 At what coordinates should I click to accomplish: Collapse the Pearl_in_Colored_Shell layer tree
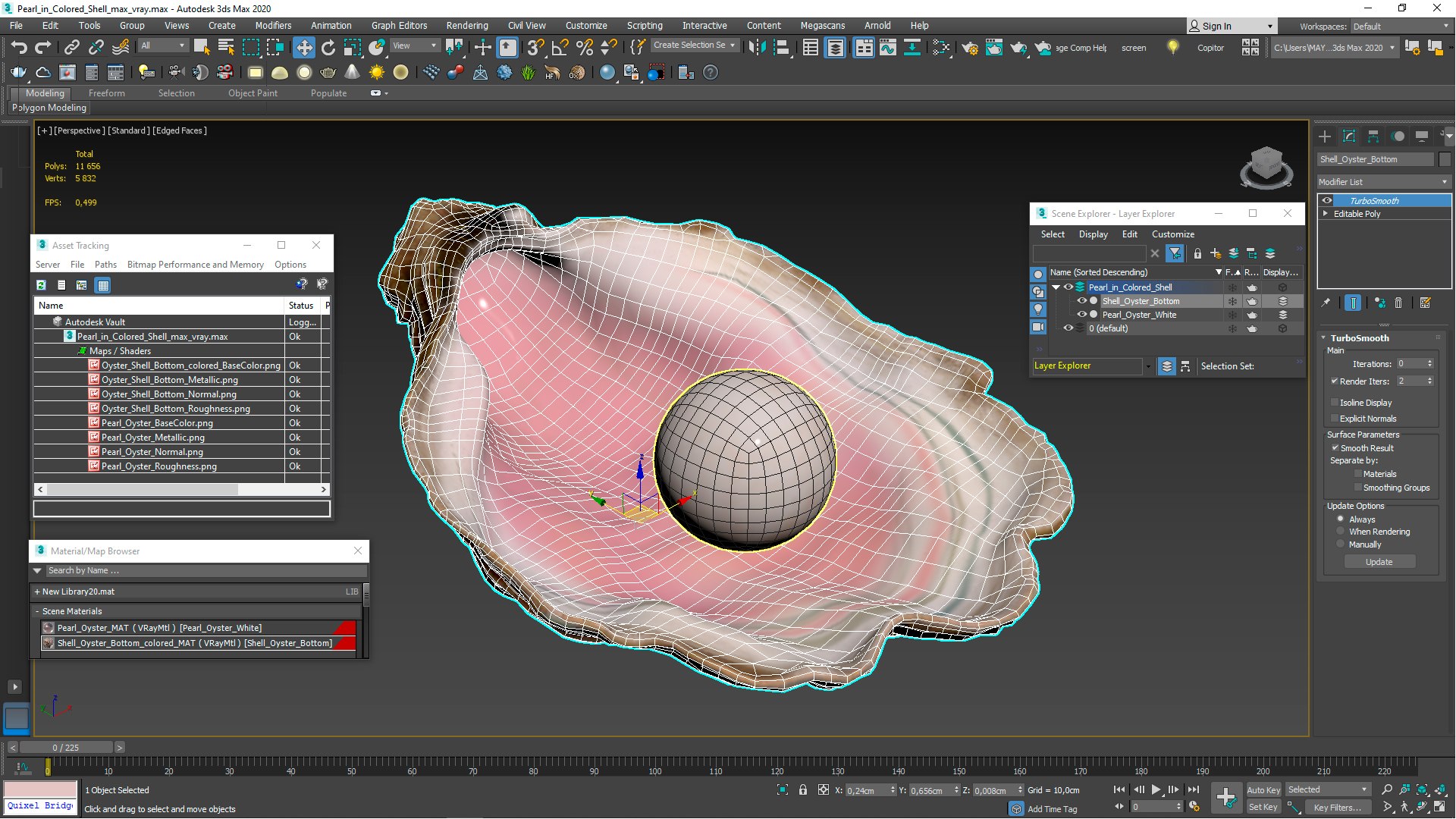(1056, 287)
